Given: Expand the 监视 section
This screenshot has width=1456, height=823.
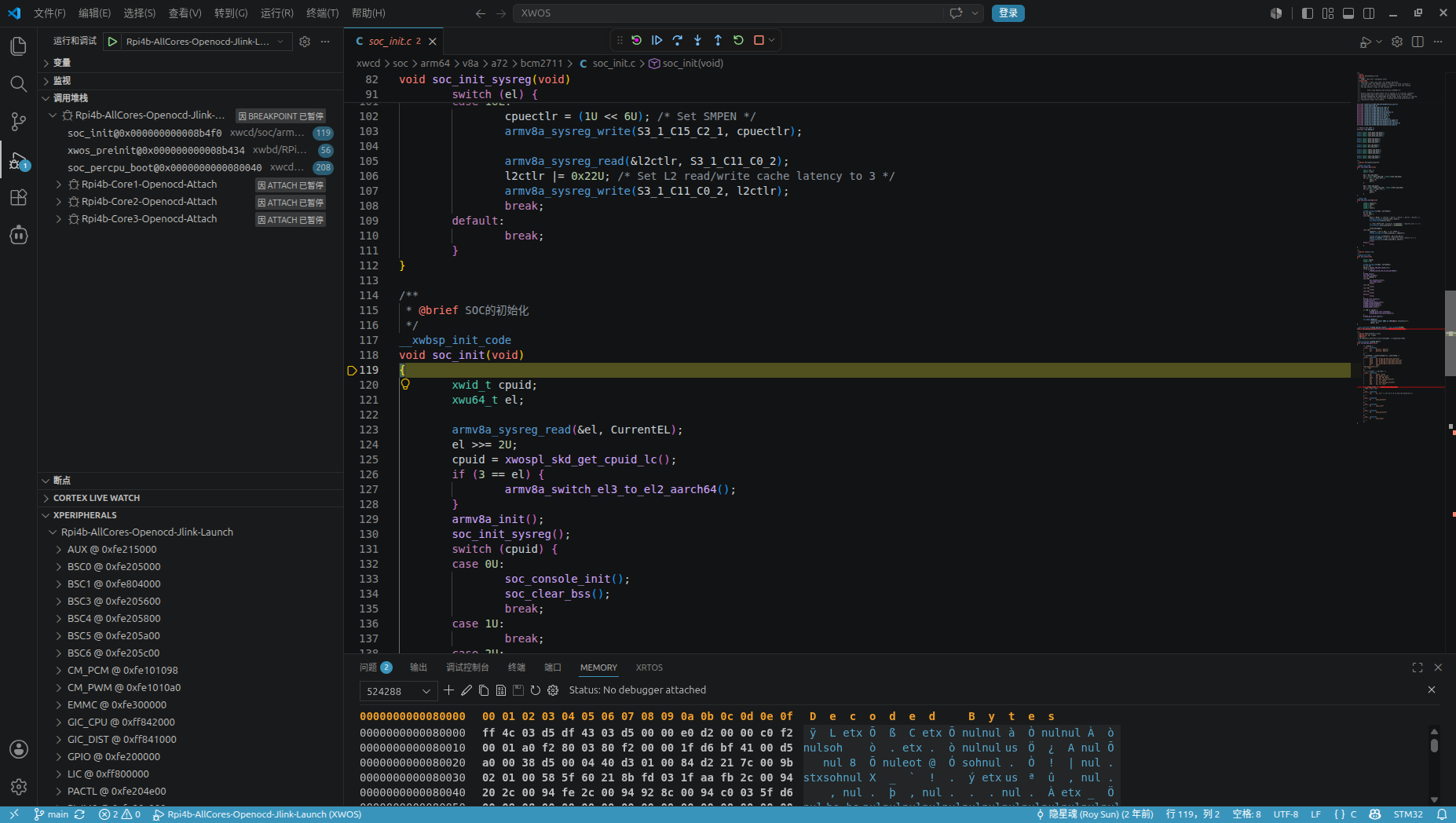Looking at the screenshot, I should point(190,81).
